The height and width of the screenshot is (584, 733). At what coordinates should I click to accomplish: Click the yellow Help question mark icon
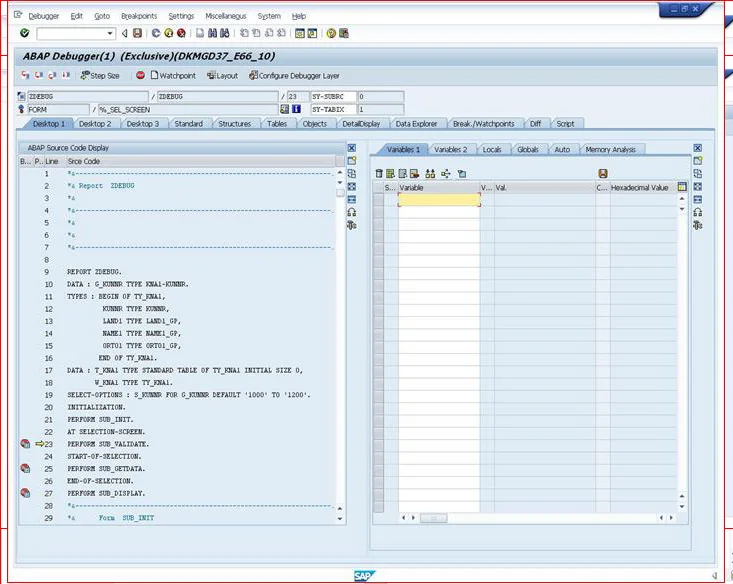[x=331, y=33]
